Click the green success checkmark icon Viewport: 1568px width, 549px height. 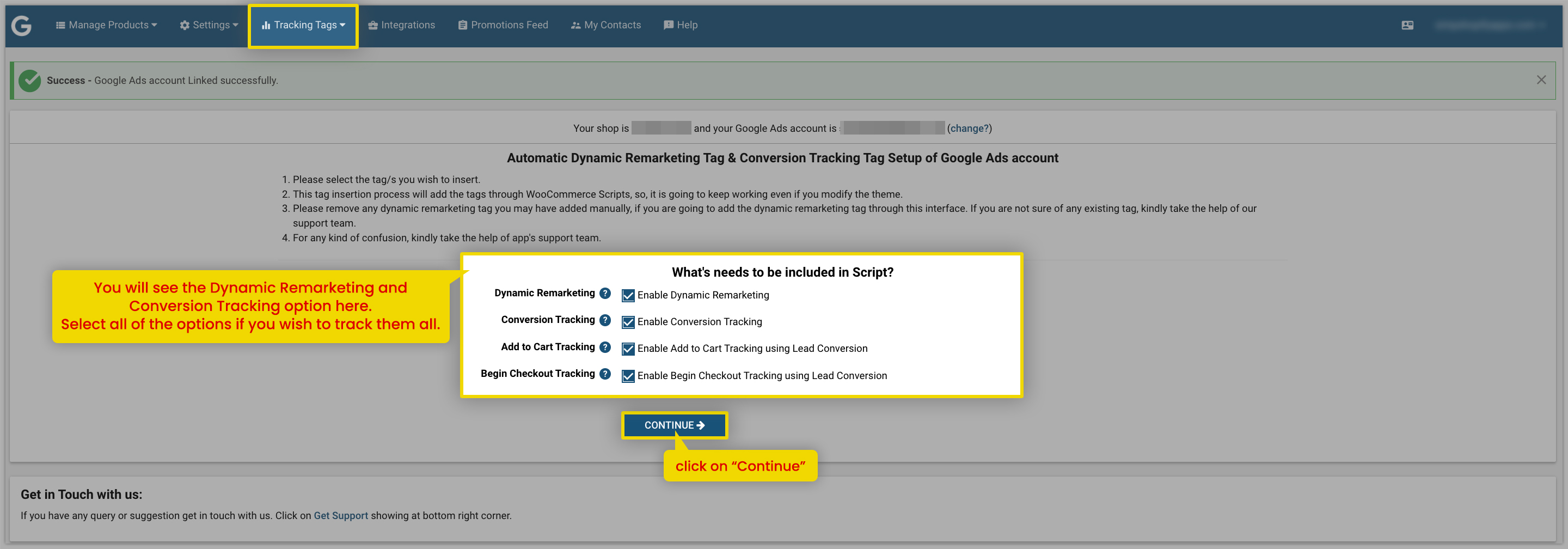click(x=30, y=81)
